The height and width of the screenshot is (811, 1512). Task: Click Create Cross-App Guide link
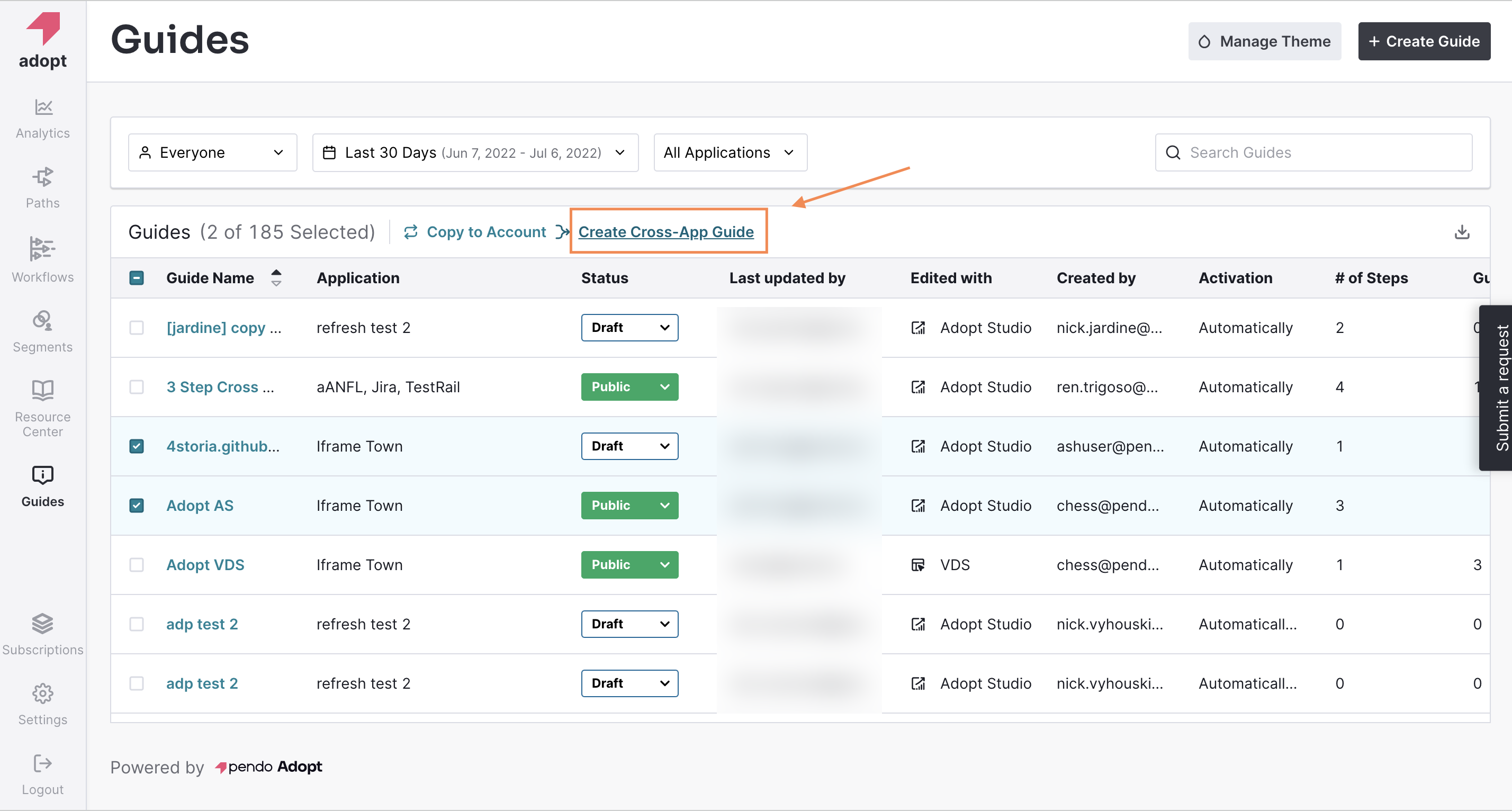click(666, 232)
